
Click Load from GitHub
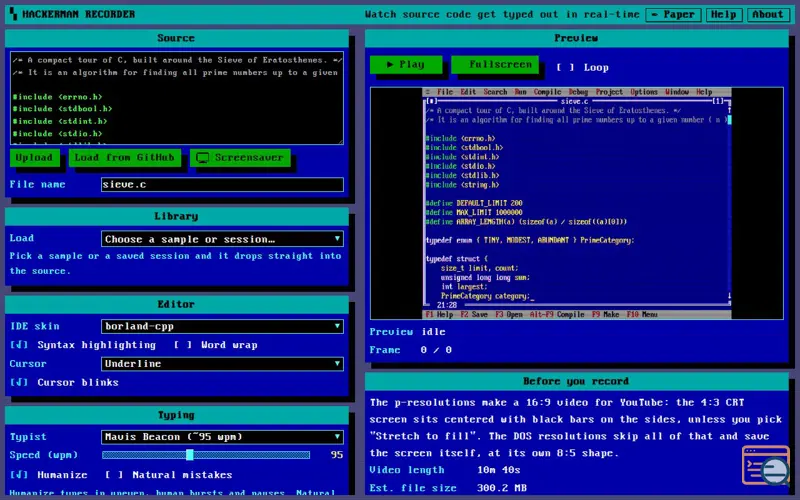tap(124, 158)
